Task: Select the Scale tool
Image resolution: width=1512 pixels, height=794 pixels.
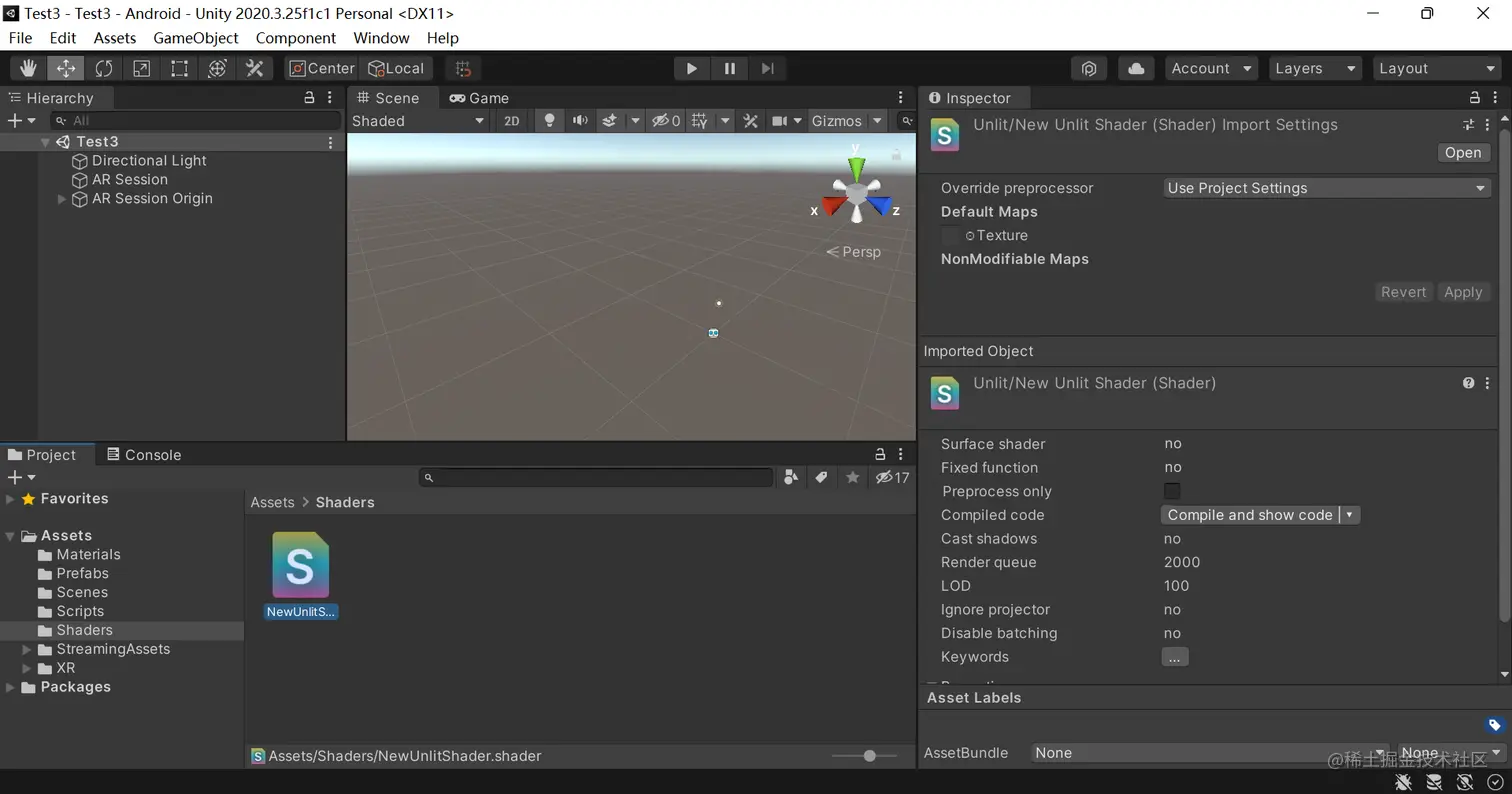Action: pos(142,68)
